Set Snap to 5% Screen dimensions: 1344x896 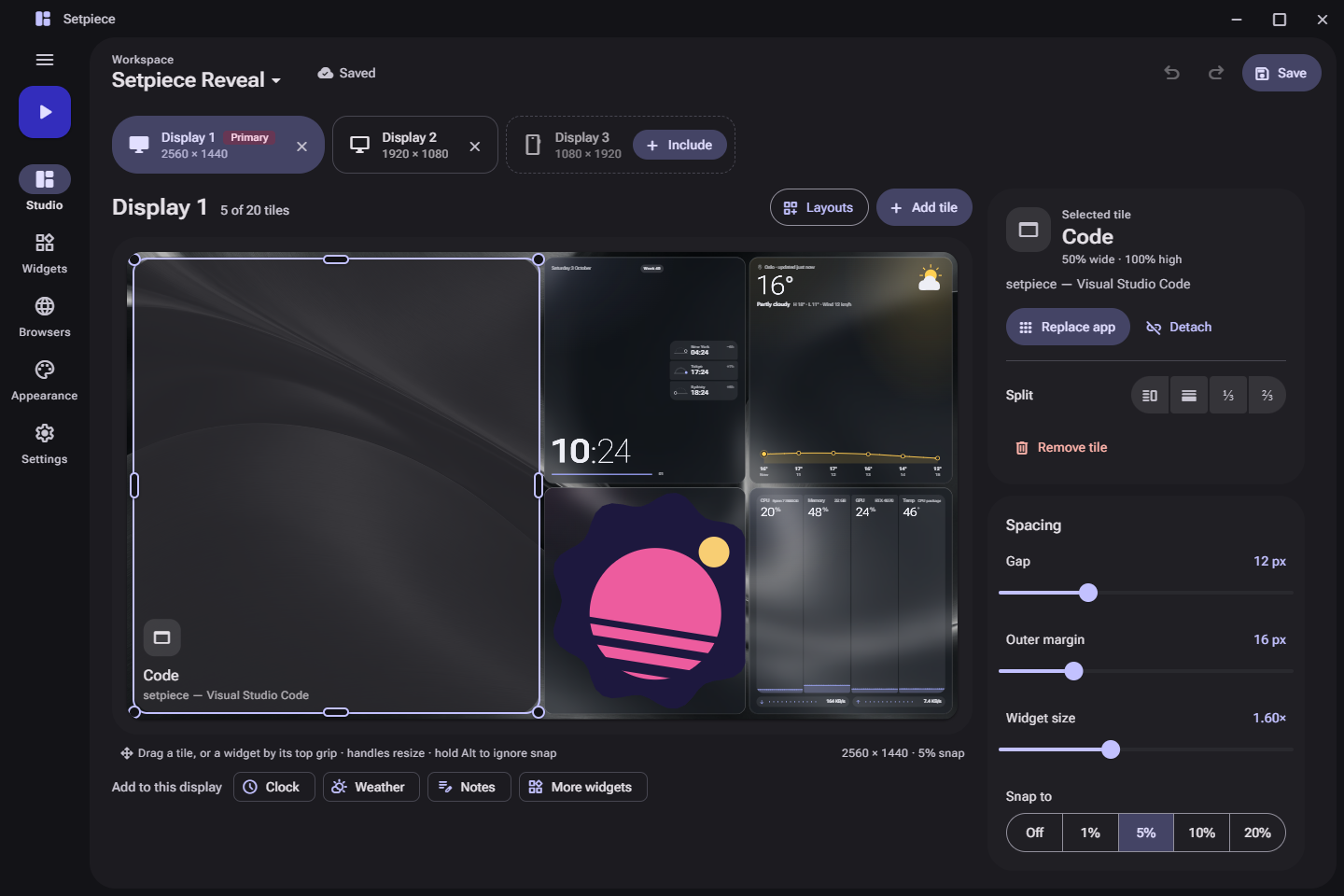click(1146, 833)
